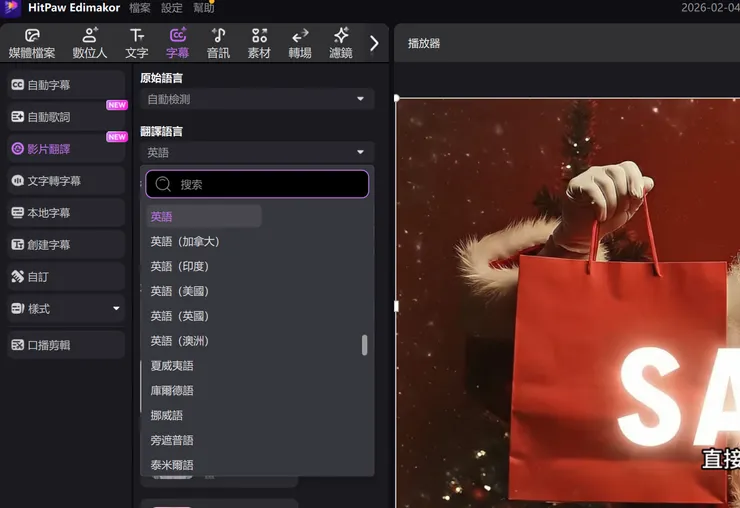The width and height of the screenshot is (740, 508).
Task: Choose 庫爾德語 from the list
Action: [172, 390]
